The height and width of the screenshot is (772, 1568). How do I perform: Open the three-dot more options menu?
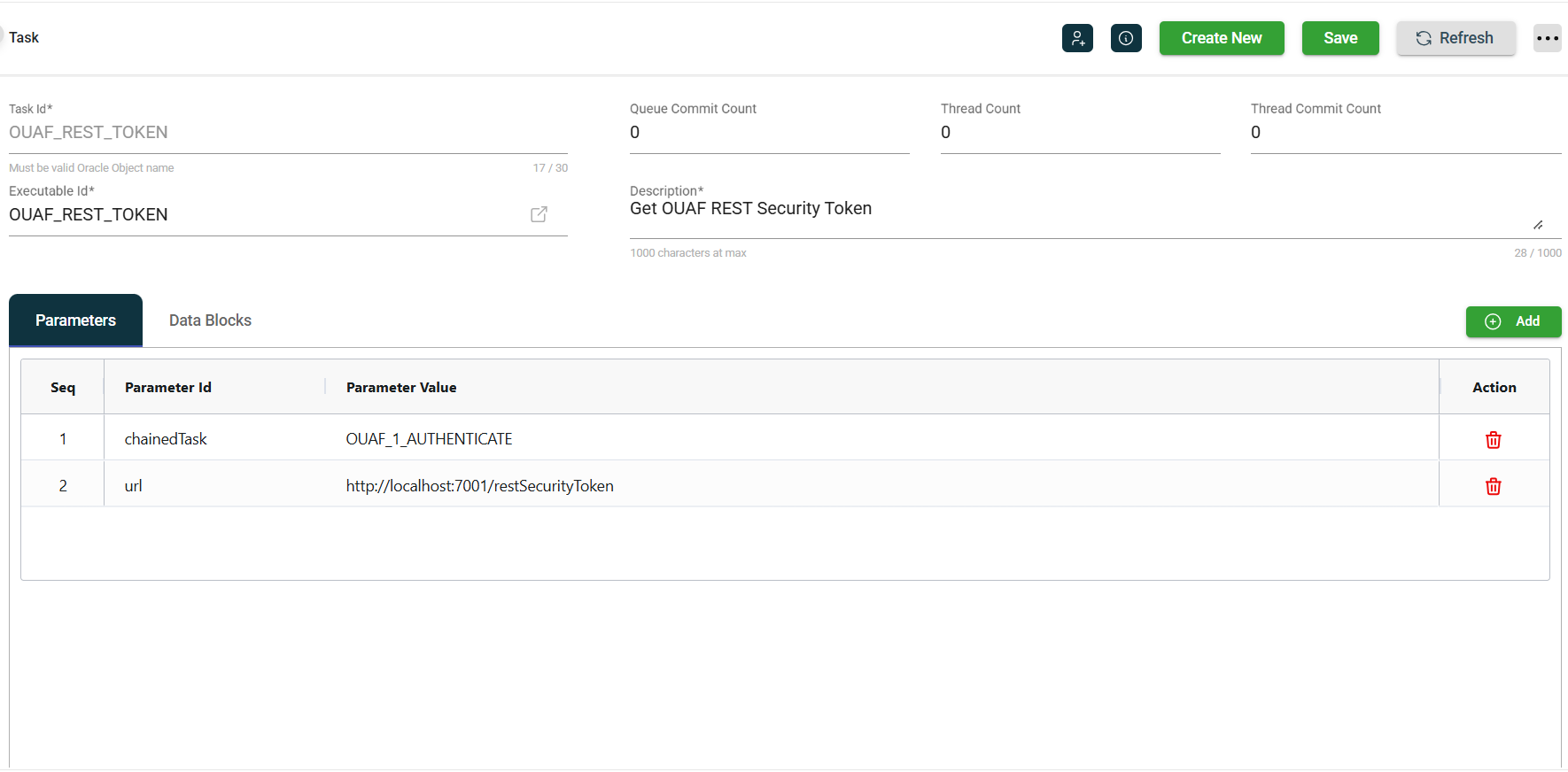1547,38
